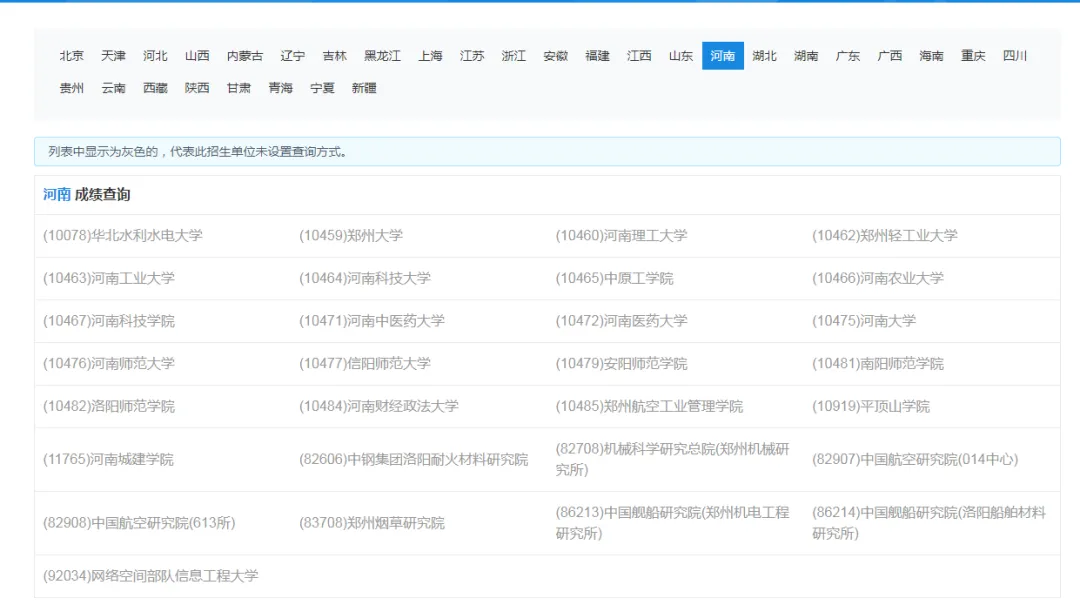Select (86214)中国舰船研究院 洛阳船舶材料研究所
This screenshot has height=605, width=1080.
(928, 523)
